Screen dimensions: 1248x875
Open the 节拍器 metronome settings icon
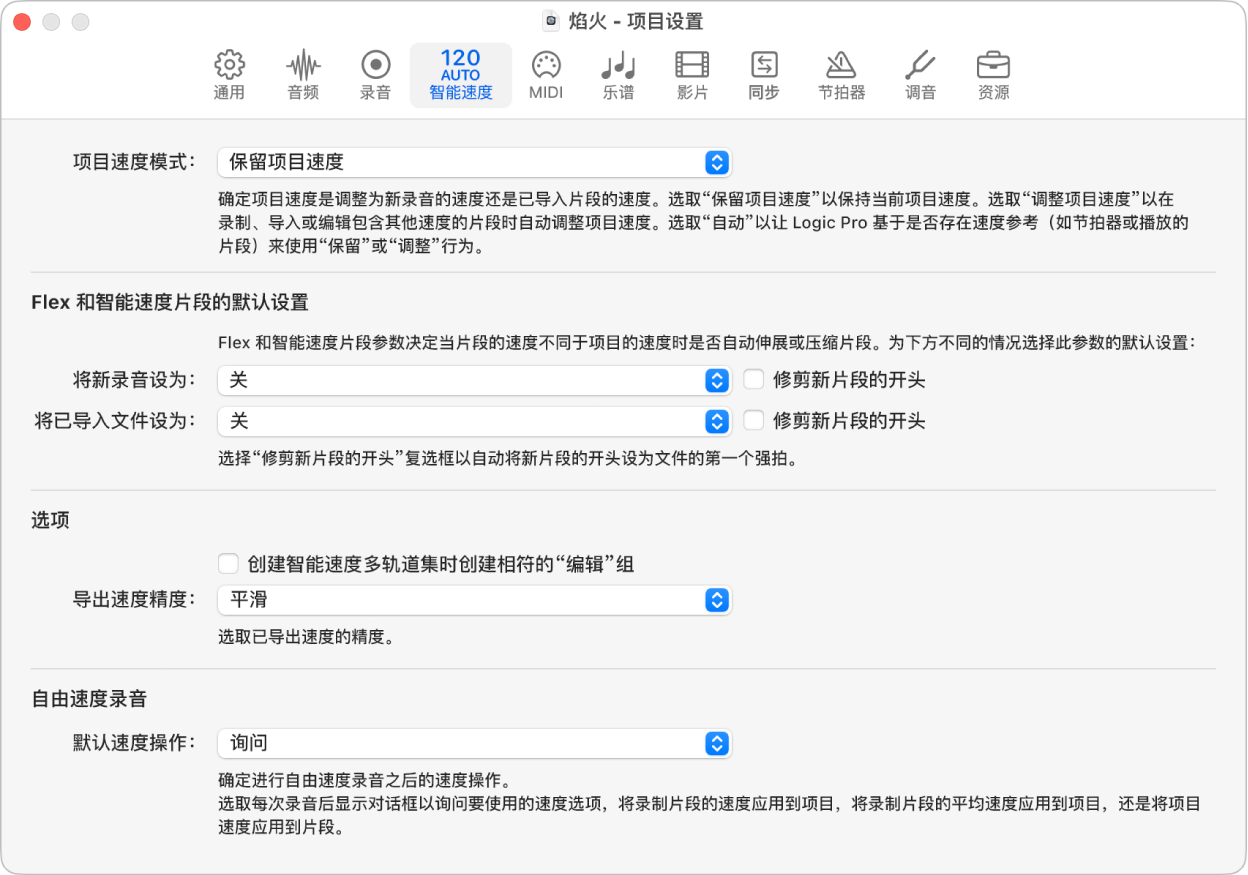[x=841, y=65]
